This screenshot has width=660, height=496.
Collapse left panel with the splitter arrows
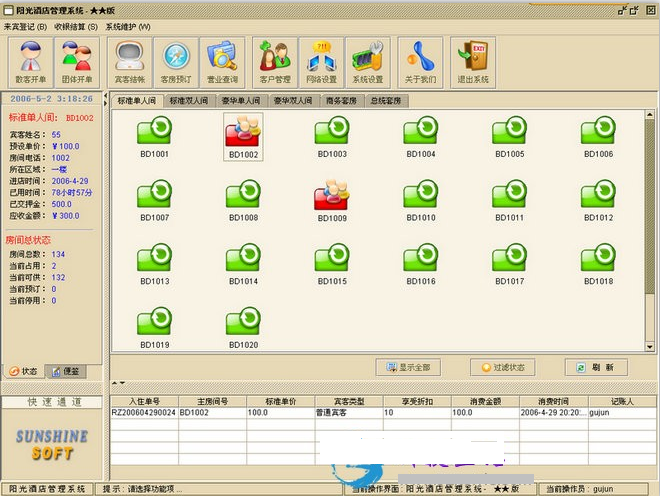tap(106, 99)
